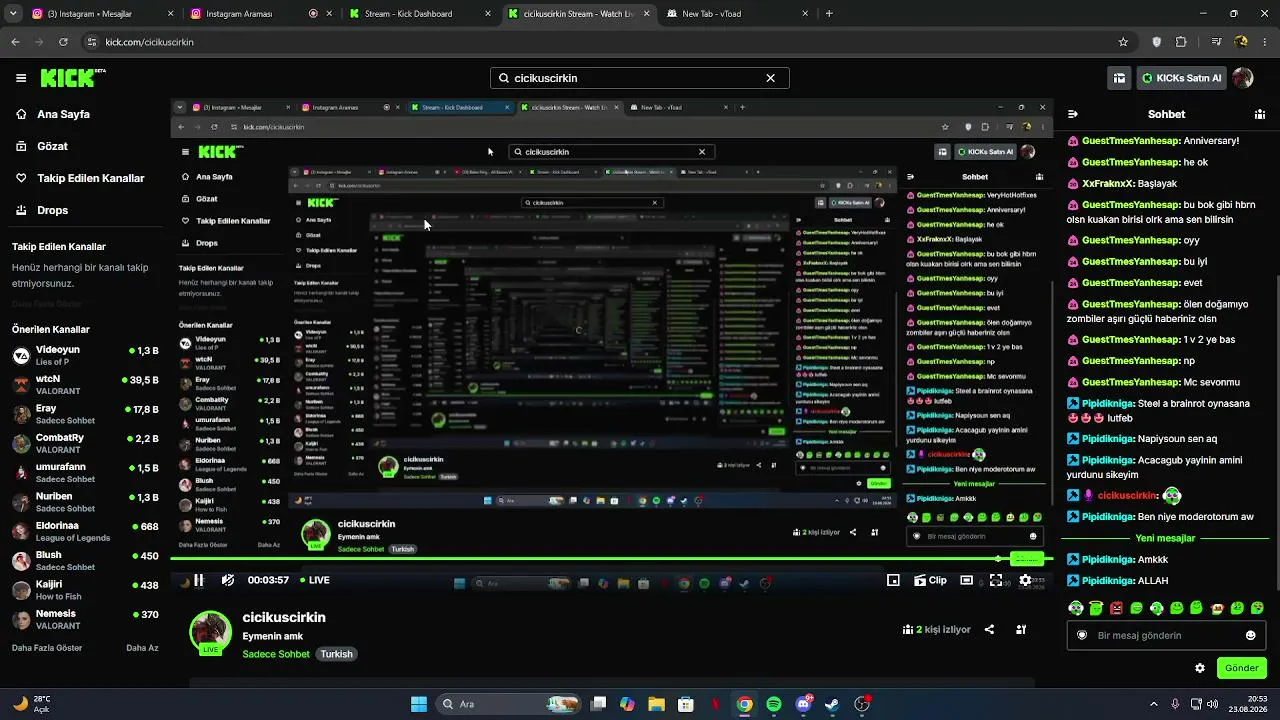Jump to Yeni mesajlar divider in chat
This screenshot has width=1280, height=720.
point(1165,538)
